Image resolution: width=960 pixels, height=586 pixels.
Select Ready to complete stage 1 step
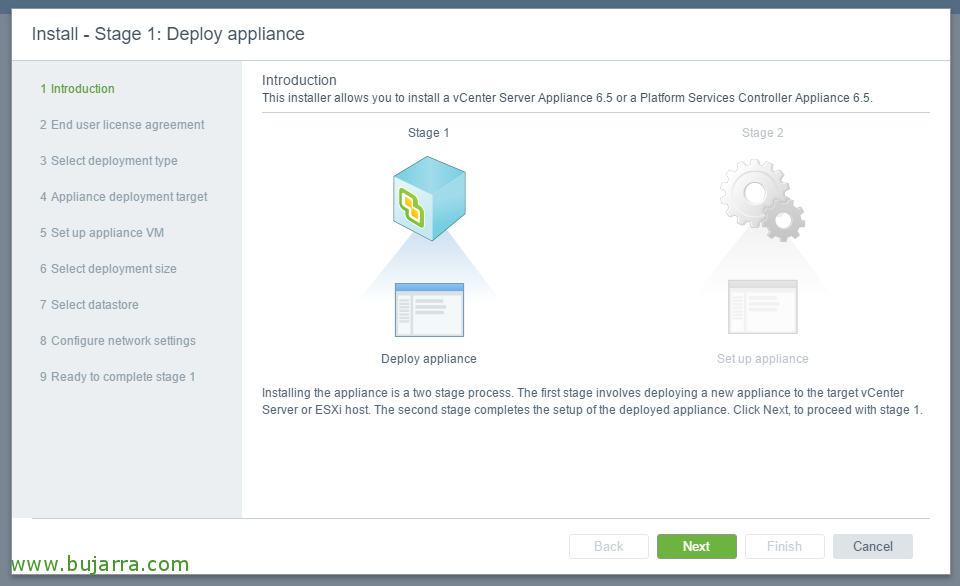(117, 377)
